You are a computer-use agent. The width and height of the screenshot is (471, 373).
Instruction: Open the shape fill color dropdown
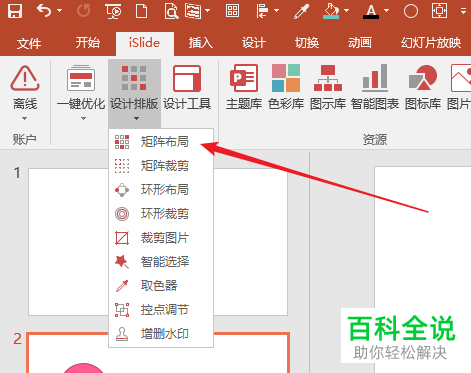click(347, 11)
